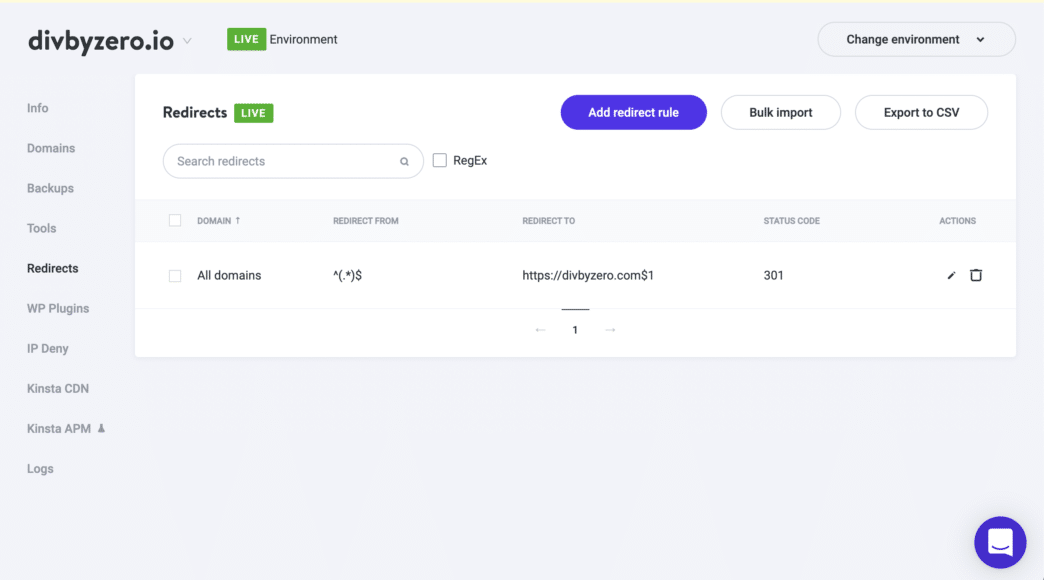This screenshot has height=580, width=1044.
Task: Tick the select-all checkbox in table header
Action: click(175, 221)
